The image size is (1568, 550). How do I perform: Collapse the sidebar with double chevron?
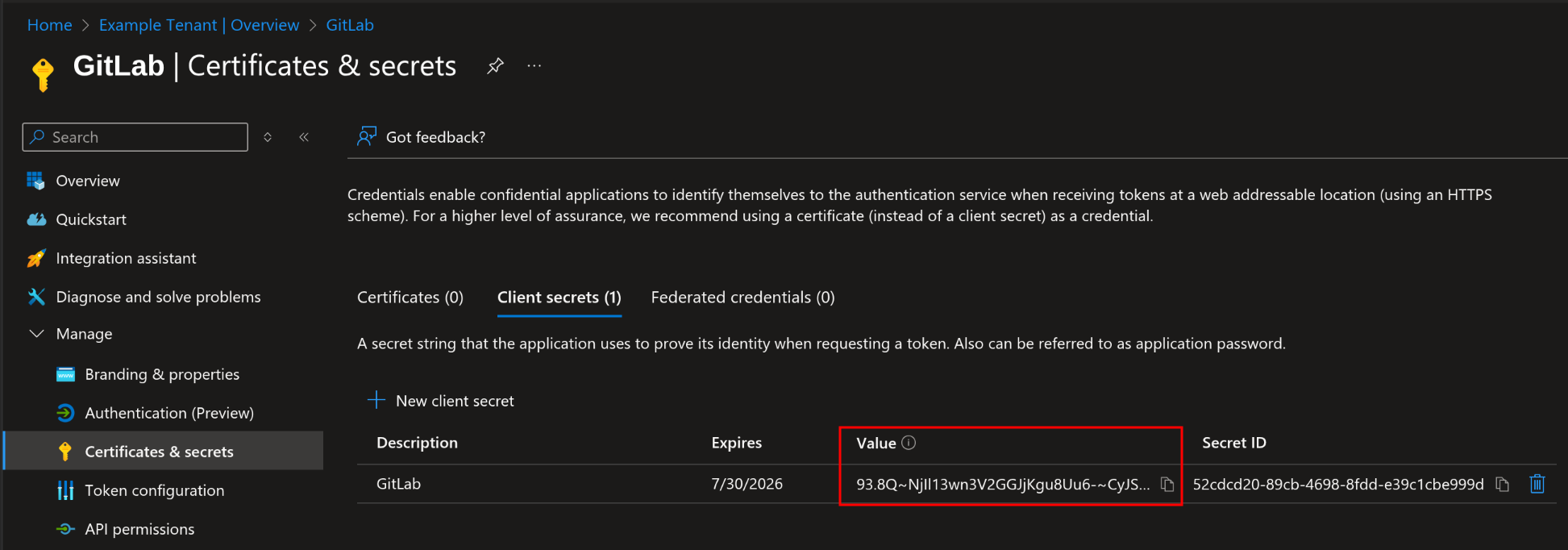tap(304, 137)
